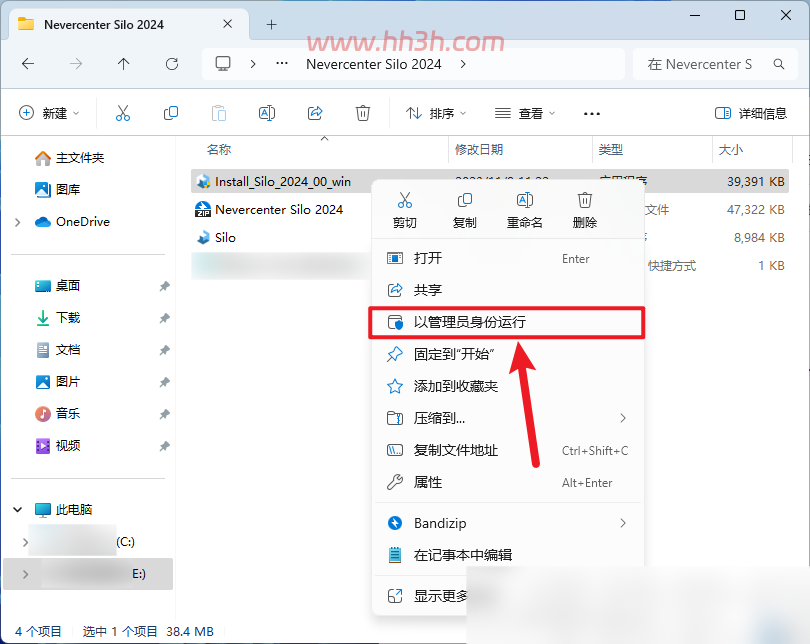Go back with the left arrow
The image size is (810, 644).
coord(28,64)
